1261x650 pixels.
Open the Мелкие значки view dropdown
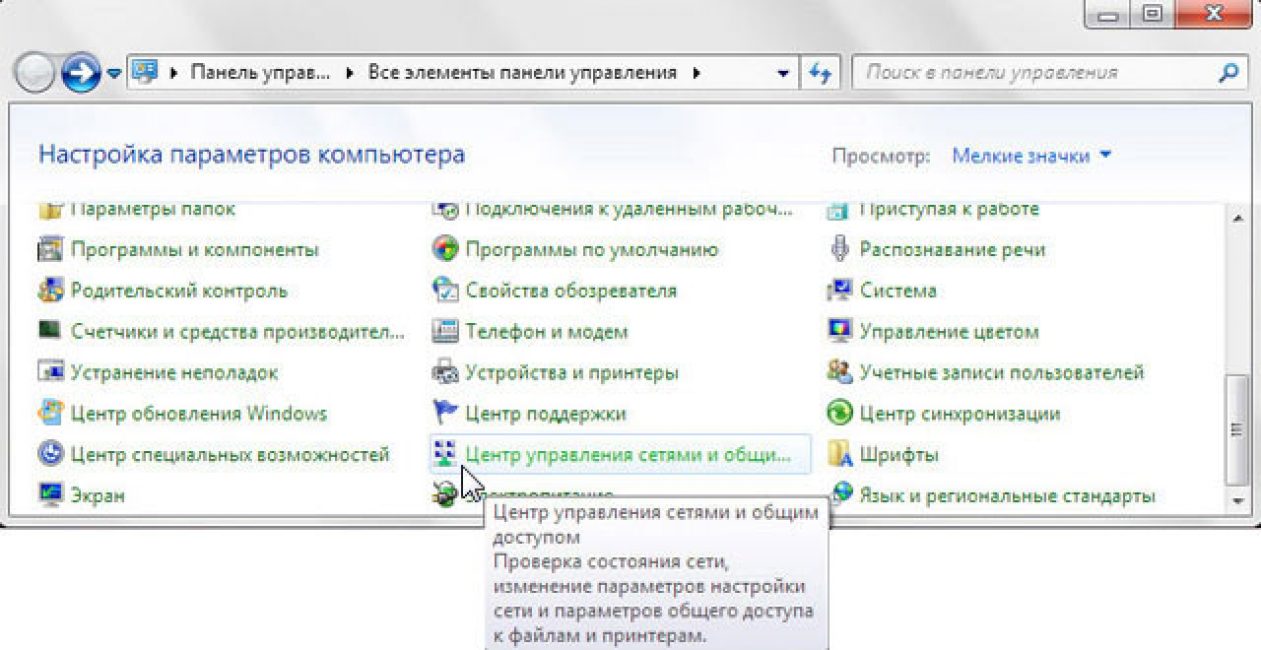pos(1032,156)
